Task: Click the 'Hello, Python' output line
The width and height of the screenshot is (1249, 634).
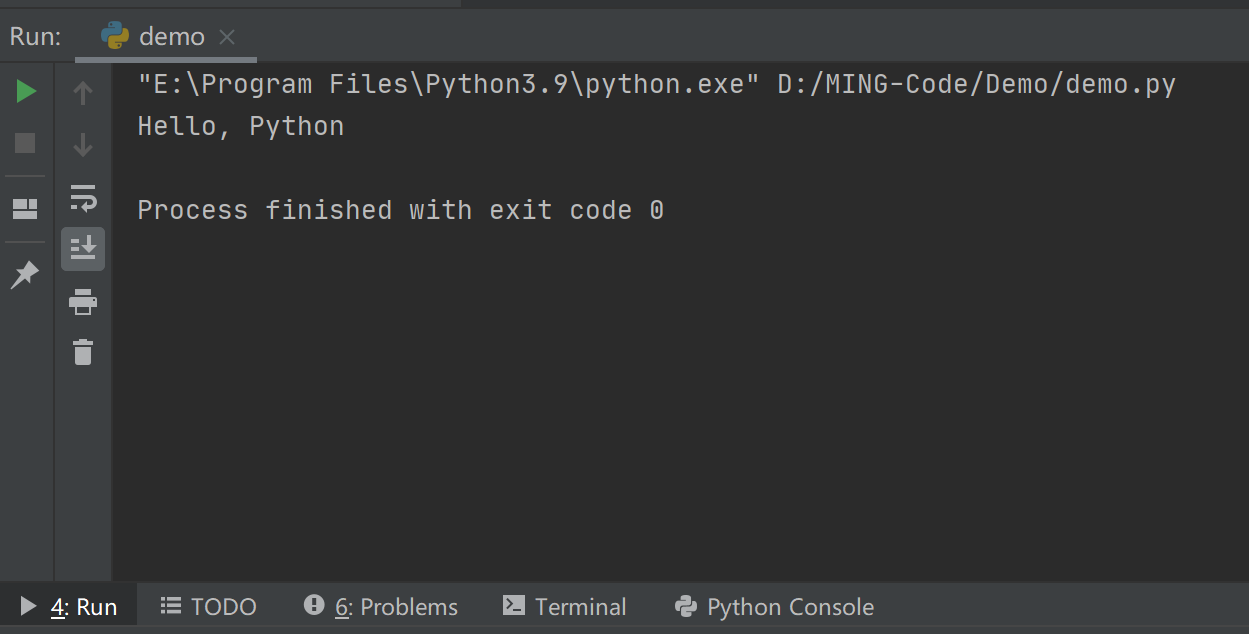Action: (x=241, y=127)
